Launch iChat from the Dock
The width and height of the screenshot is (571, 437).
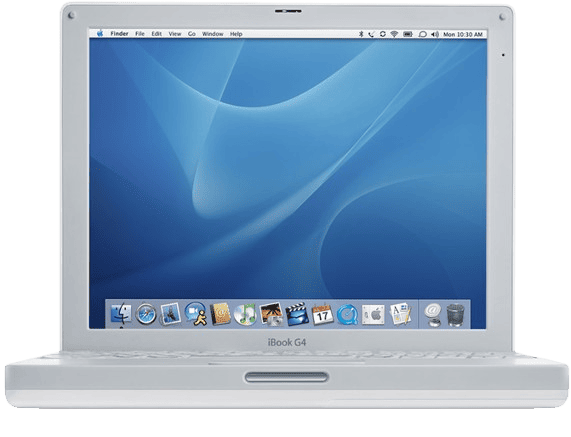click(196, 314)
